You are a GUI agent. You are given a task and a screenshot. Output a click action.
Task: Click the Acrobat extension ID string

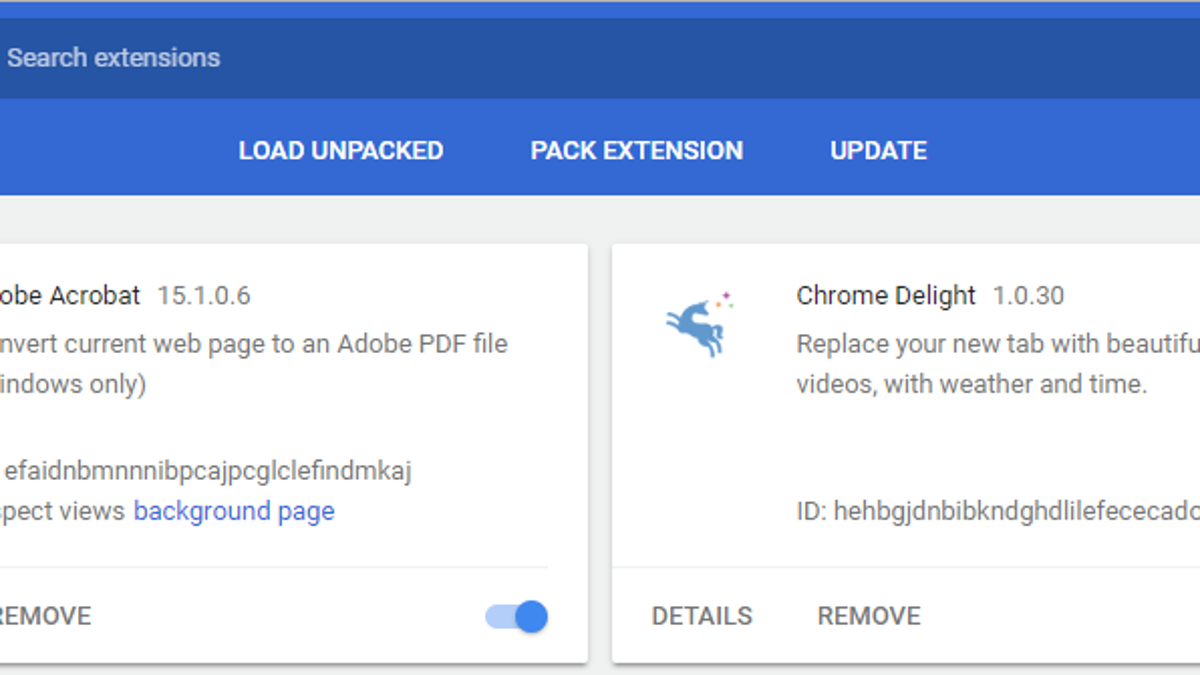pyautogui.click(x=208, y=471)
